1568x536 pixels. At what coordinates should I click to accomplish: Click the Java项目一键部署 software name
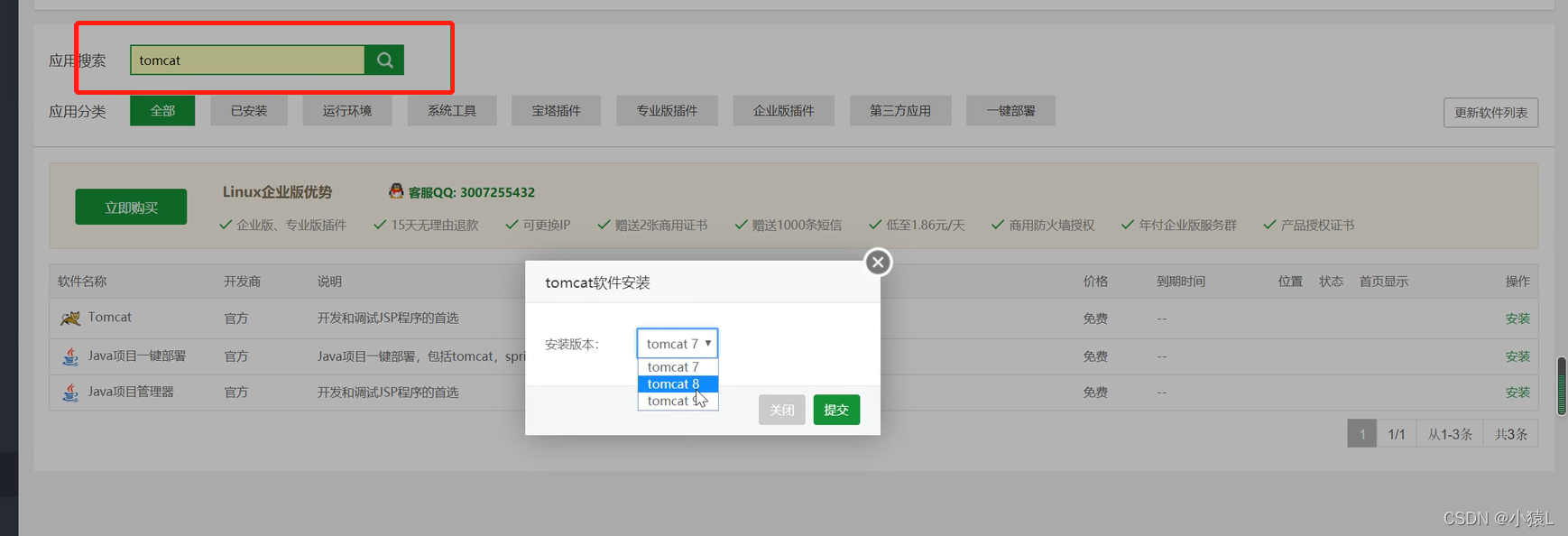point(137,356)
